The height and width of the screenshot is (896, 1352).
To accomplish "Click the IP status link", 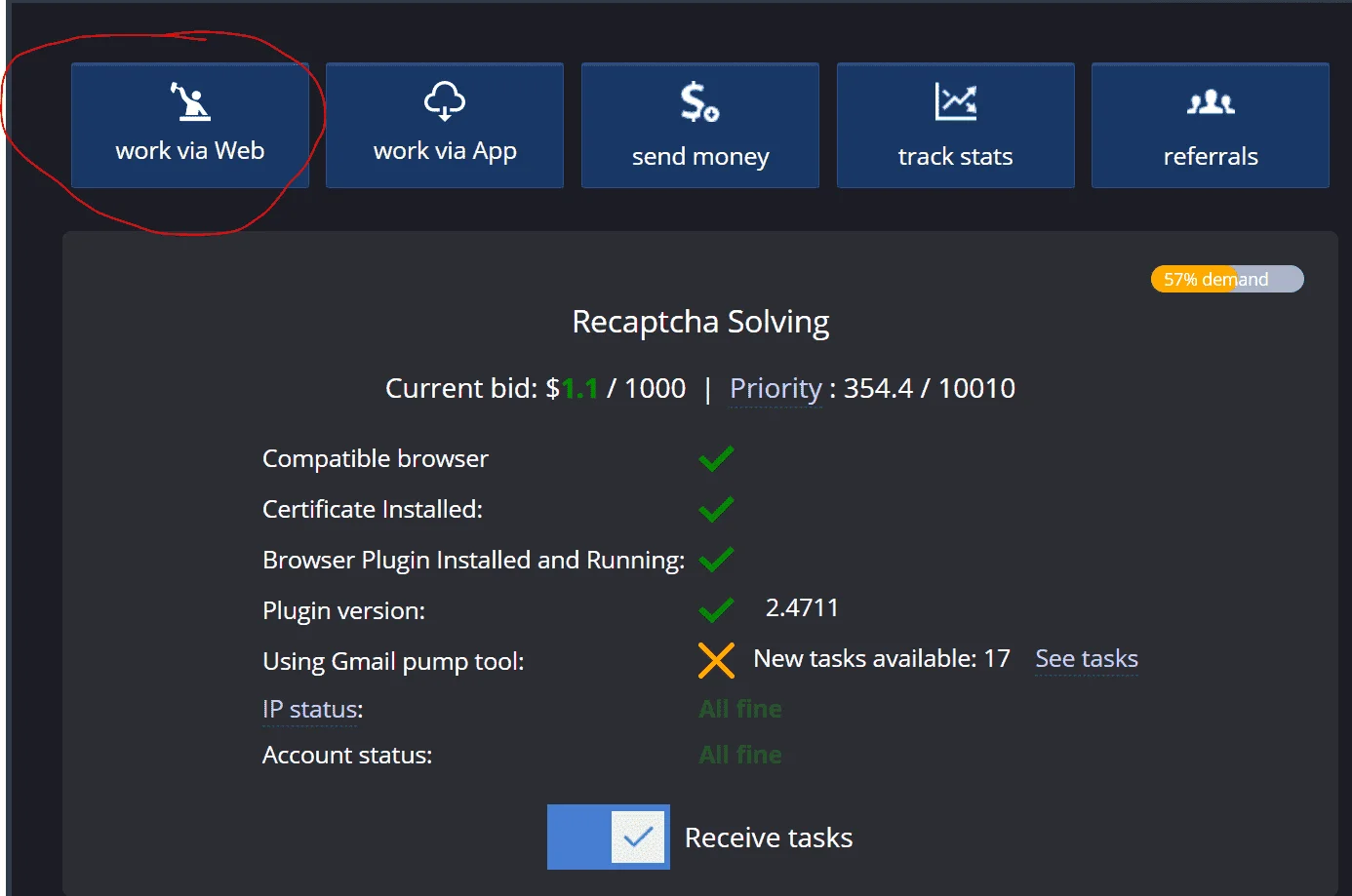I will pyautogui.click(x=310, y=709).
